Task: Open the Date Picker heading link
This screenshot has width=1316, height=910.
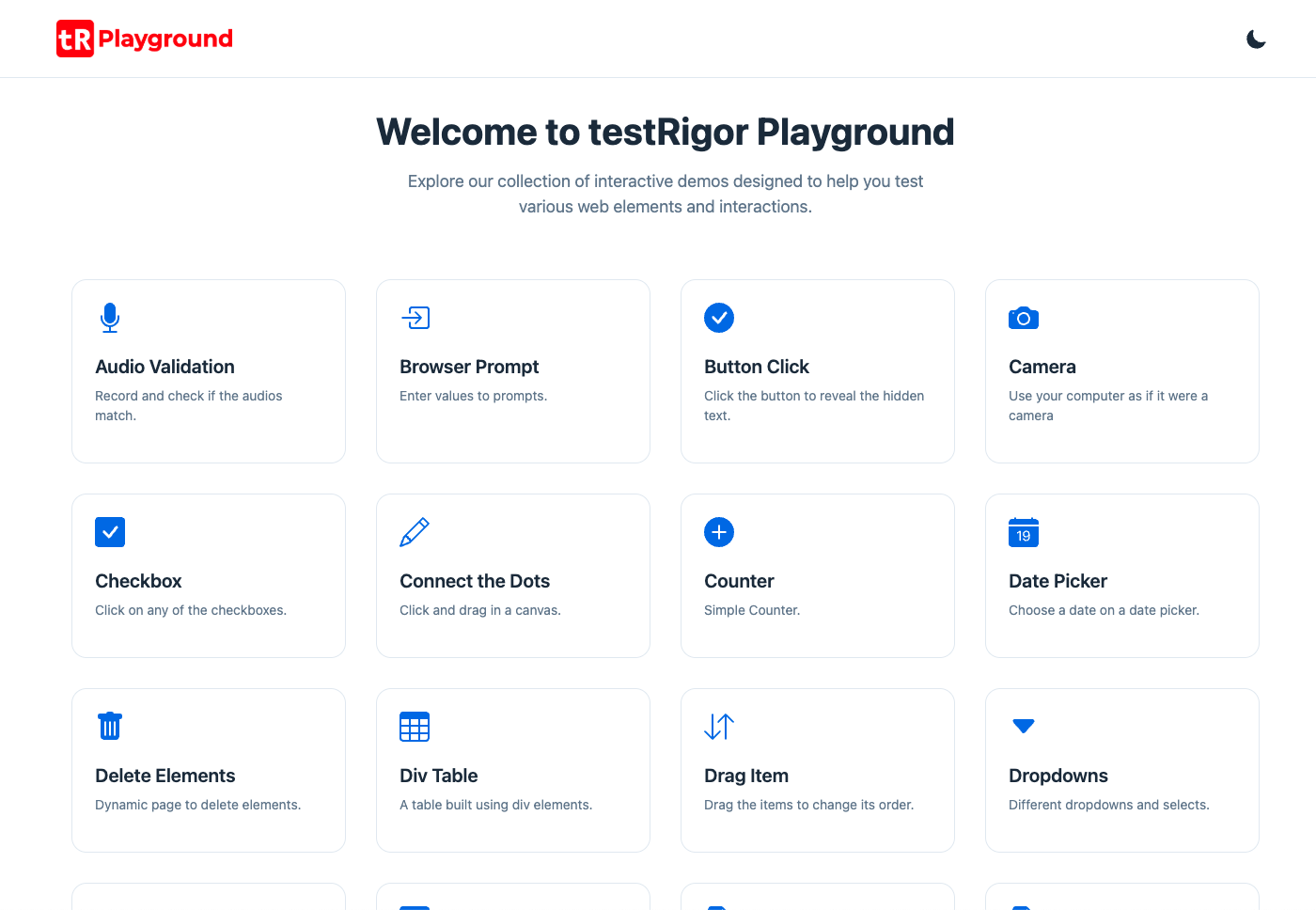Action: pyautogui.click(x=1057, y=581)
